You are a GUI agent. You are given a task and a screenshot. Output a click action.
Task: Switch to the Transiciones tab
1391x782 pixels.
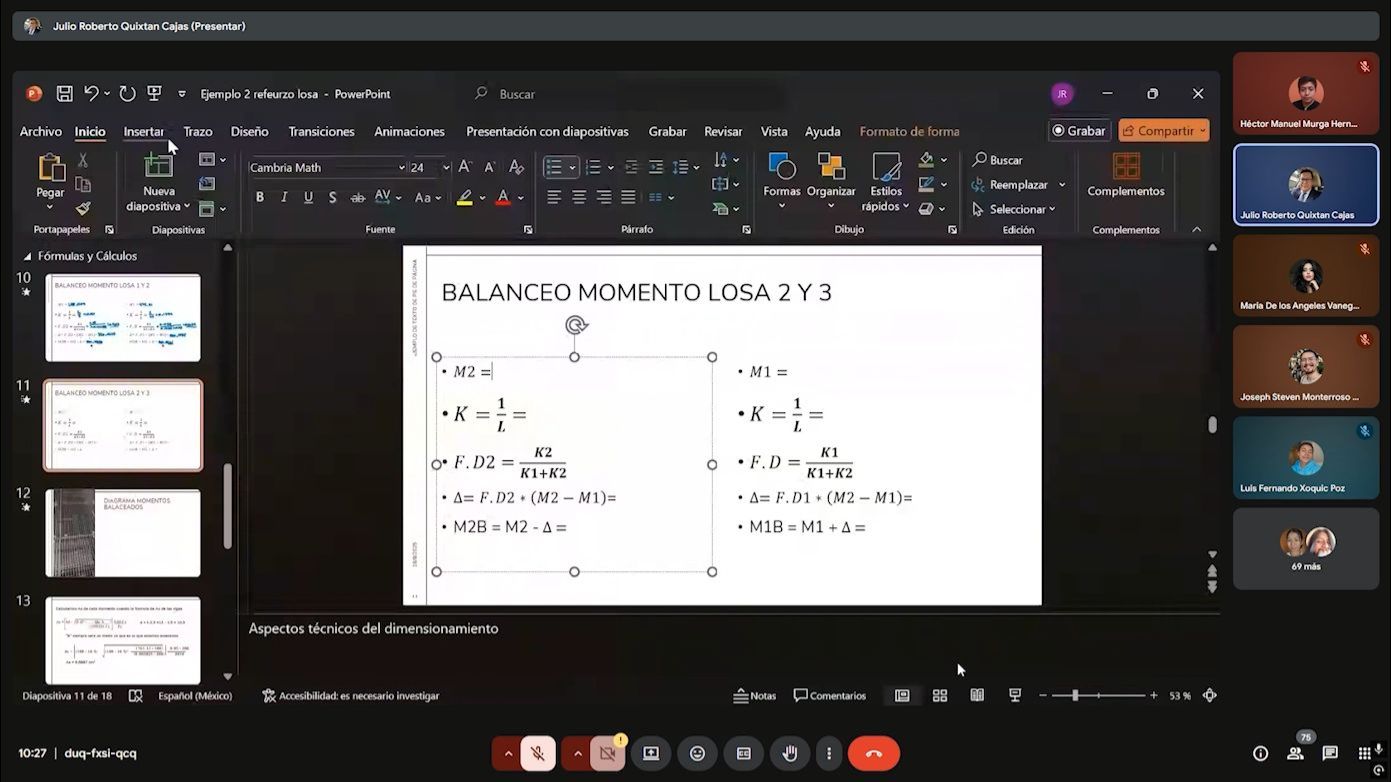click(x=321, y=132)
